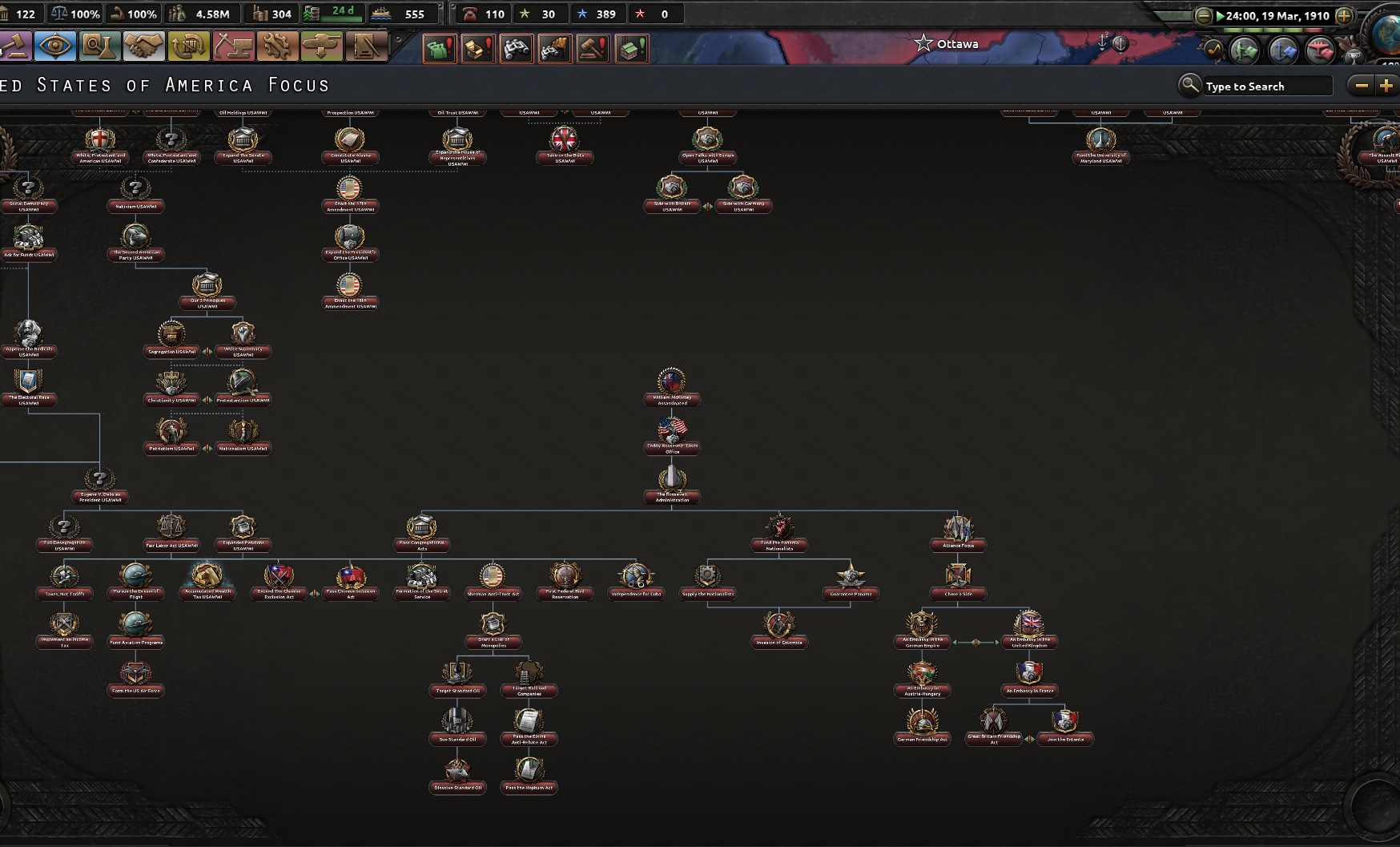Select the Fair Labor Act focus
Screen dimensions: 1400x847
pos(171,534)
